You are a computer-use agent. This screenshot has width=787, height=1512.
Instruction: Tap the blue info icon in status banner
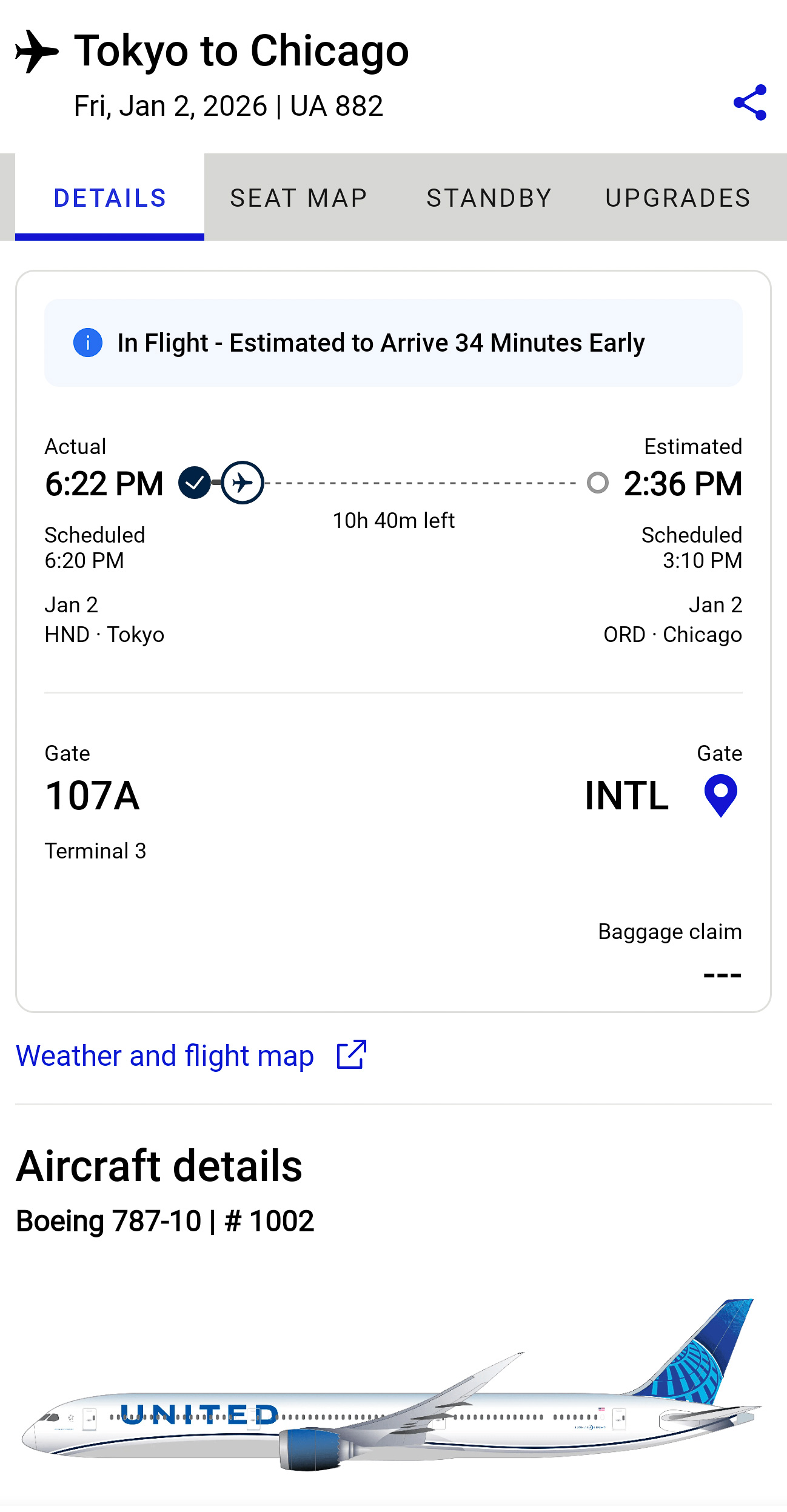(88, 343)
